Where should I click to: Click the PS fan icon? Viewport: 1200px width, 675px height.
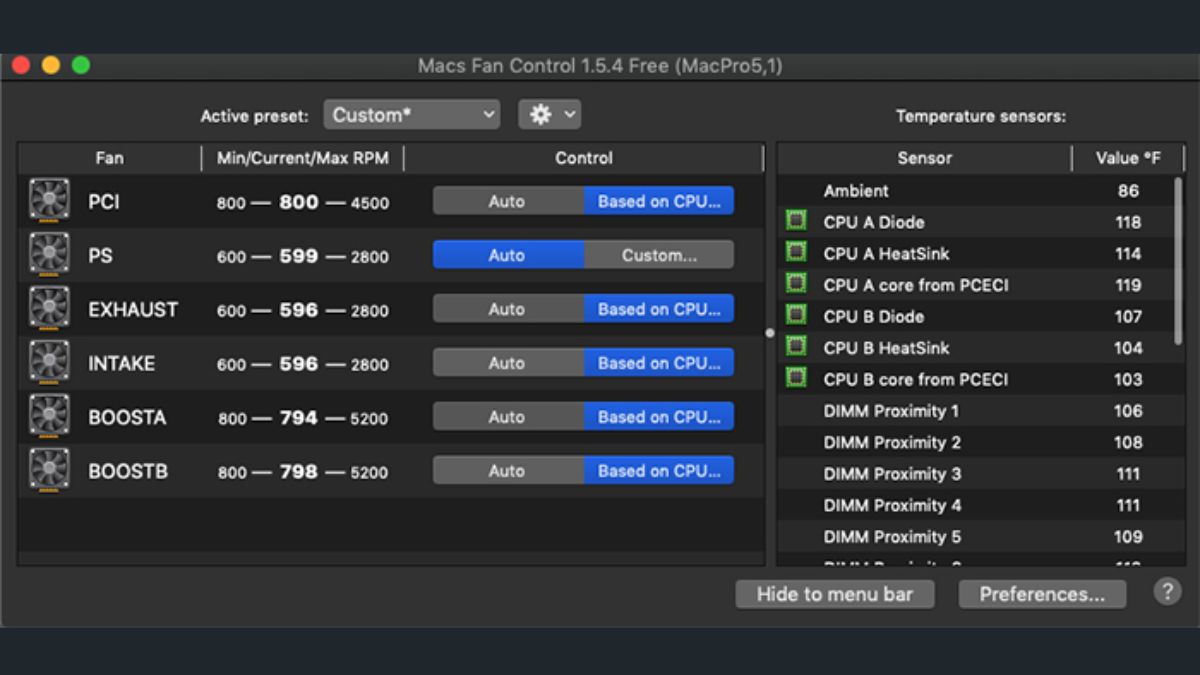49,254
